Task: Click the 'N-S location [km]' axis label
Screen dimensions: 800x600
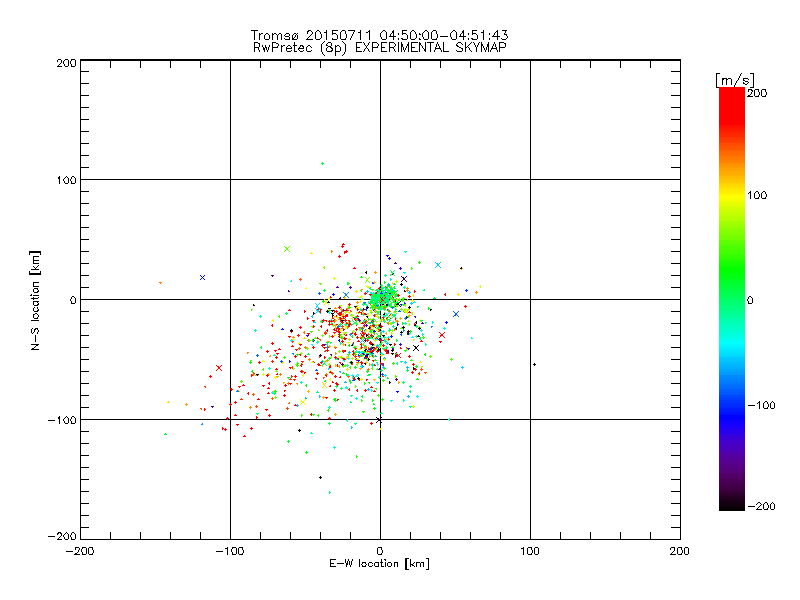Action: pos(35,301)
